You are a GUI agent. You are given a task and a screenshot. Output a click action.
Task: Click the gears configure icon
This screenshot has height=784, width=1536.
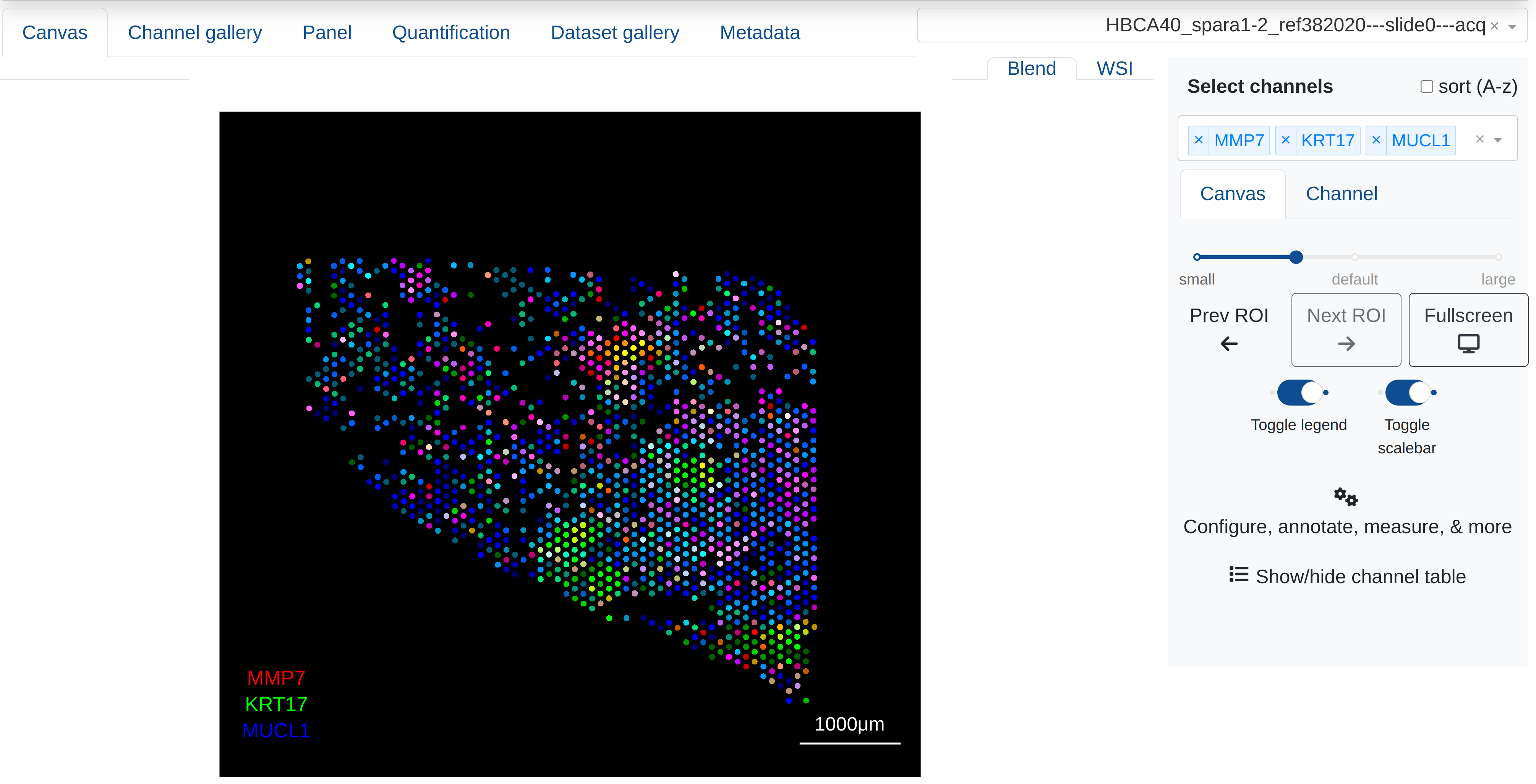coord(1346,497)
